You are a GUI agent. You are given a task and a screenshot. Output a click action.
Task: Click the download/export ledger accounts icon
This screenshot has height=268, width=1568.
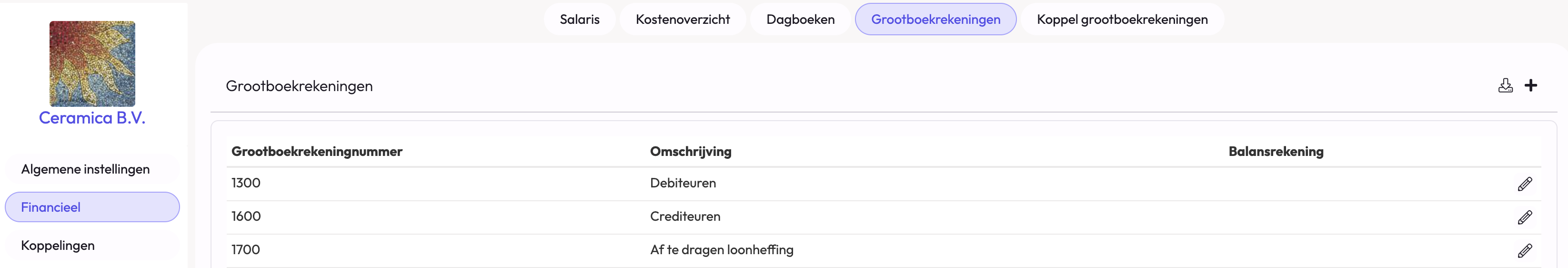pos(1505,86)
